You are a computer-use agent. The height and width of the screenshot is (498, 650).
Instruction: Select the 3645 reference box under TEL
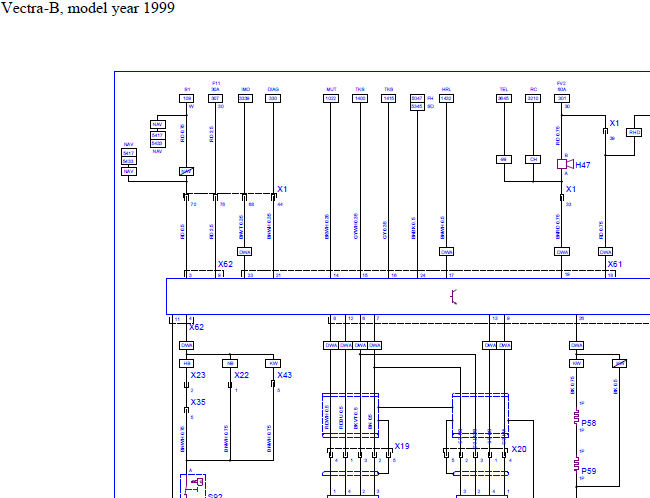[504, 98]
